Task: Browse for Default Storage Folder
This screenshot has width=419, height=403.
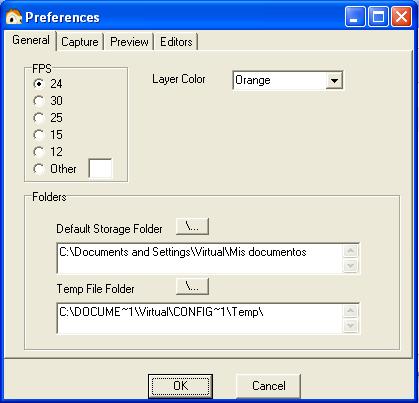Action: (192, 226)
